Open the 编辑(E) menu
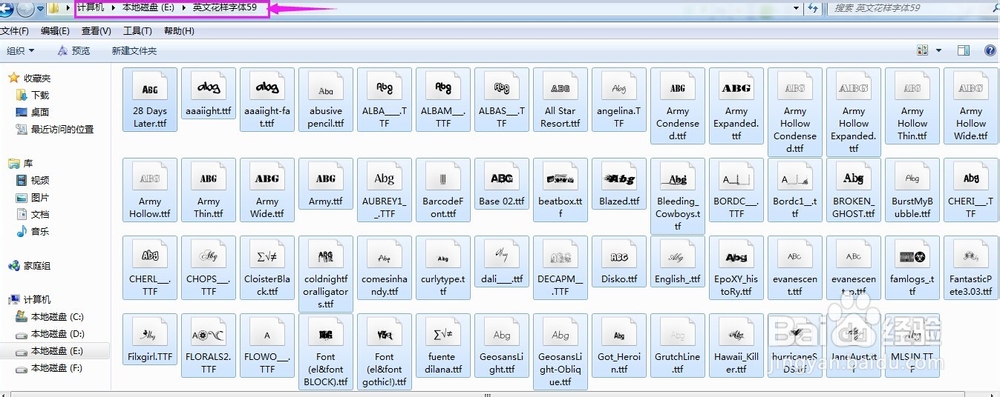The image size is (1000, 397). pos(55,31)
